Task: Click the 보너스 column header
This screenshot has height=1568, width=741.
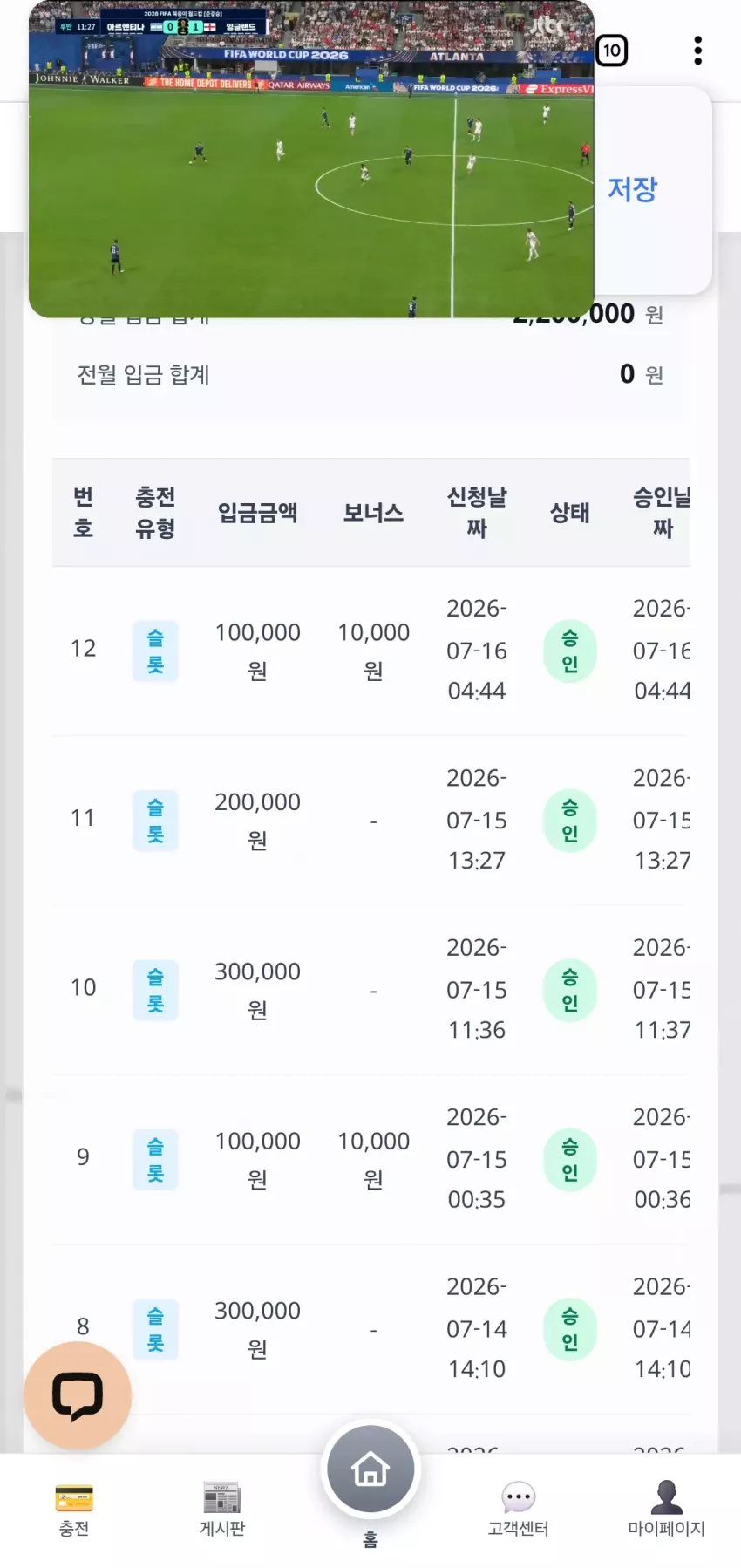Action: pyautogui.click(x=374, y=513)
